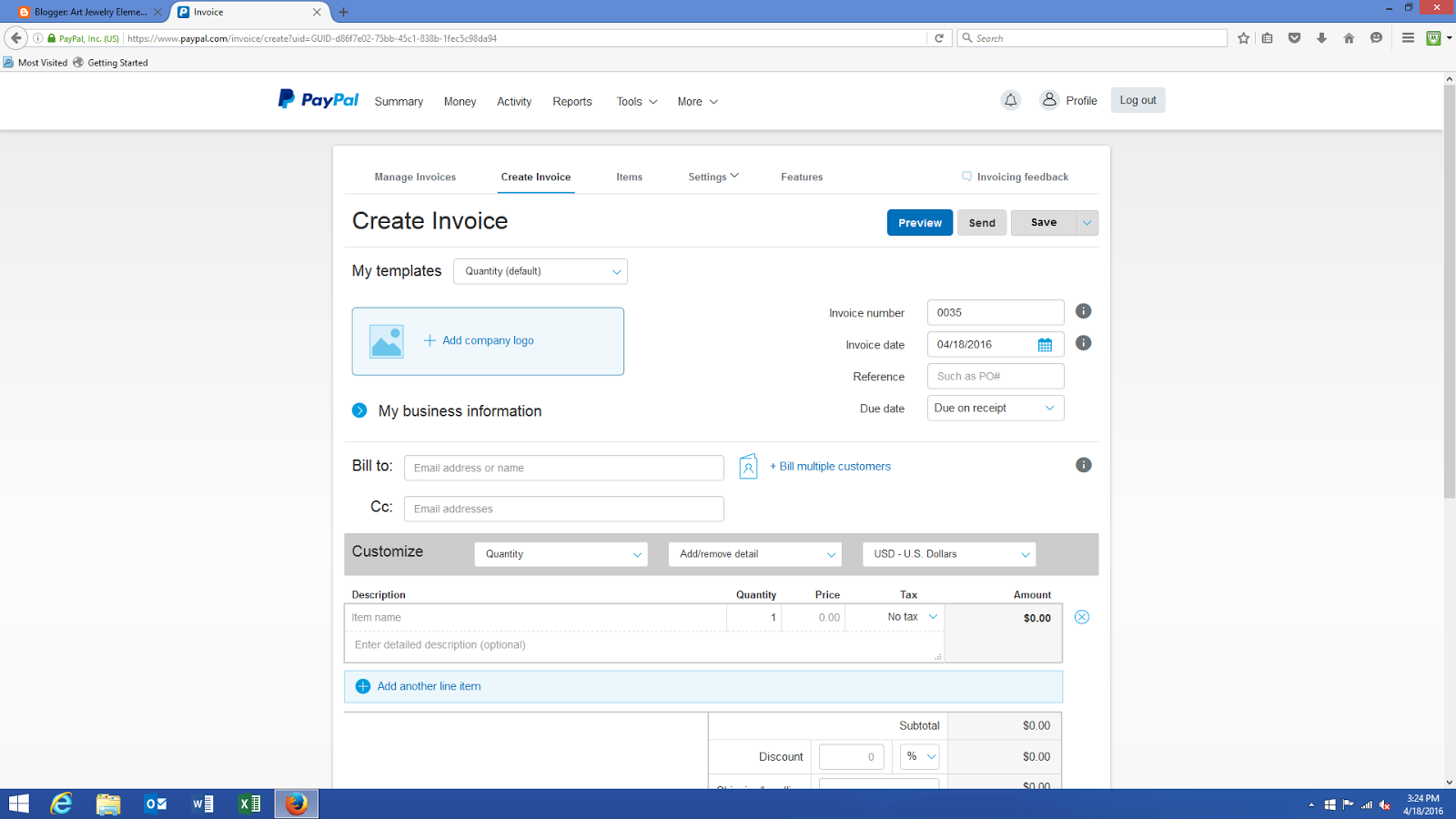Click the Reference input field
This screenshot has height=819, width=1456.
996,376
